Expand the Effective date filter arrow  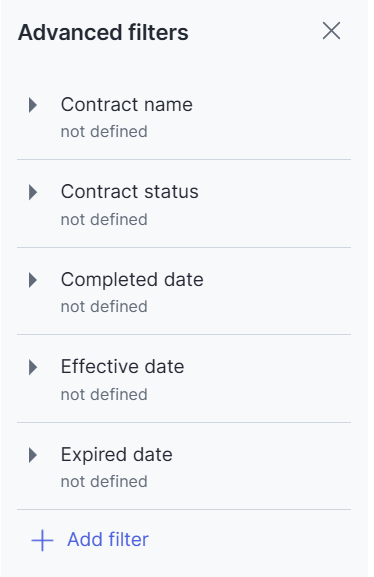click(33, 367)
